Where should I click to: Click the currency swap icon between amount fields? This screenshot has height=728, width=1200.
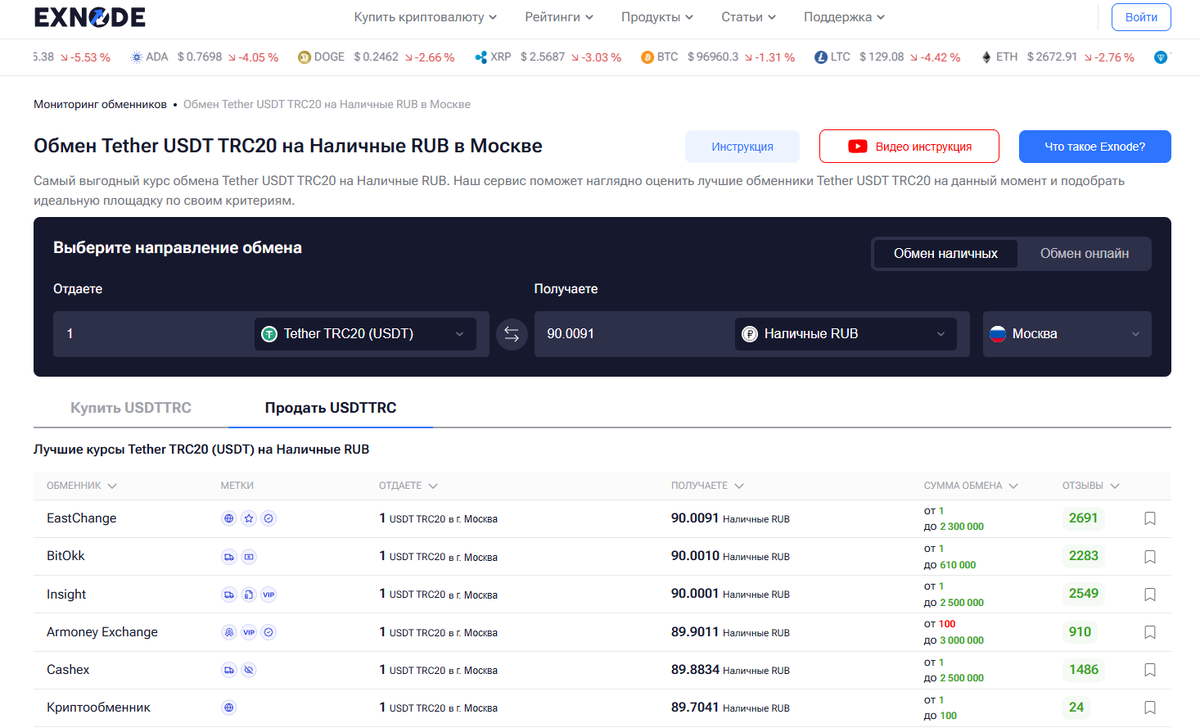(511, 333)
